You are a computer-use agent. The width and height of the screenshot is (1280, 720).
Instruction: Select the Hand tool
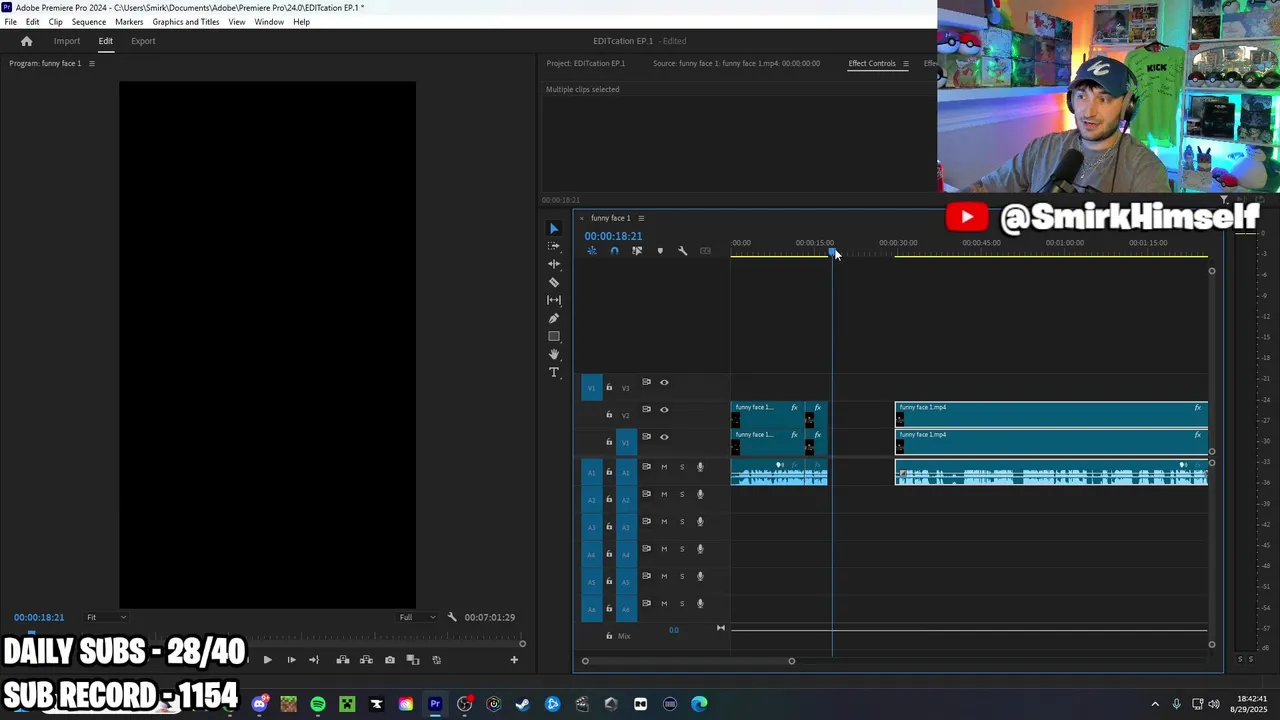pyautogui.click(x=554, y=354)
